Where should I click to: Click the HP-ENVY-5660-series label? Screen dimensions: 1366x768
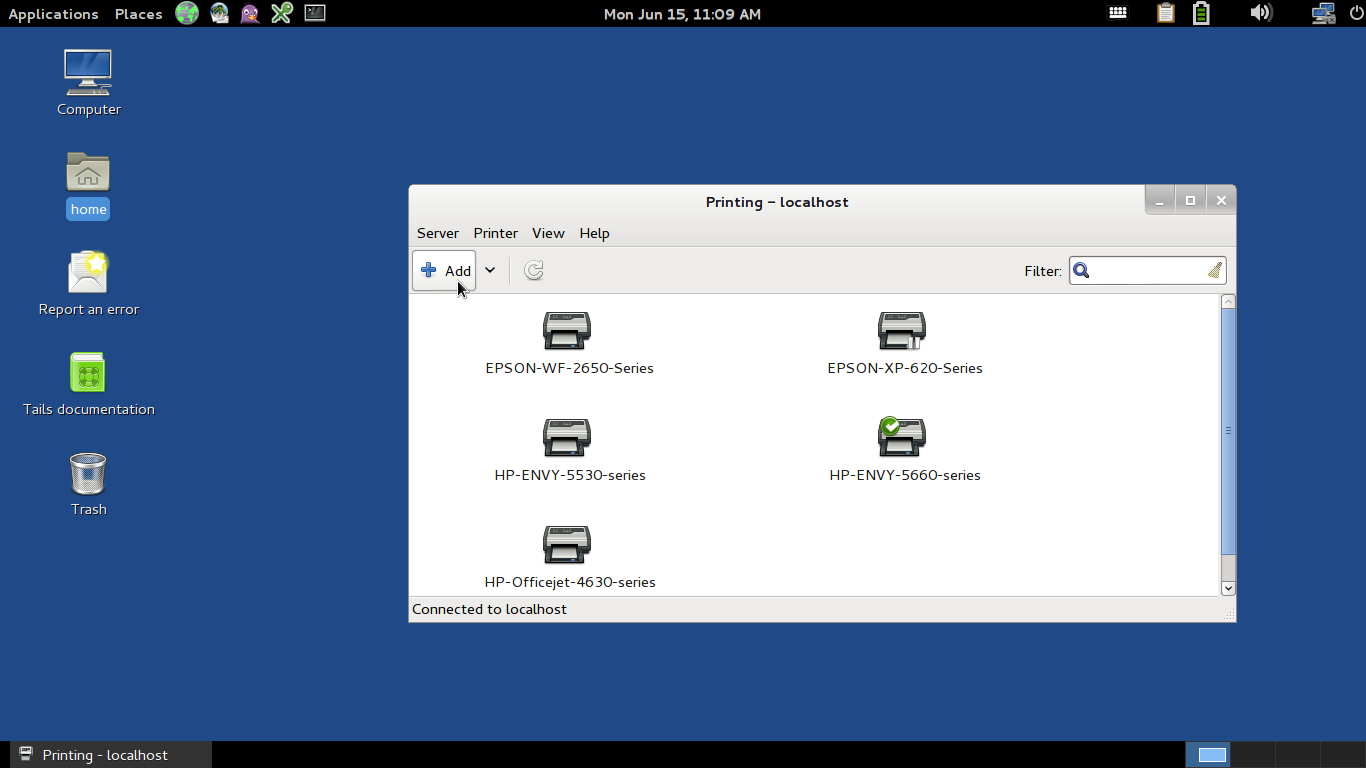905,475
